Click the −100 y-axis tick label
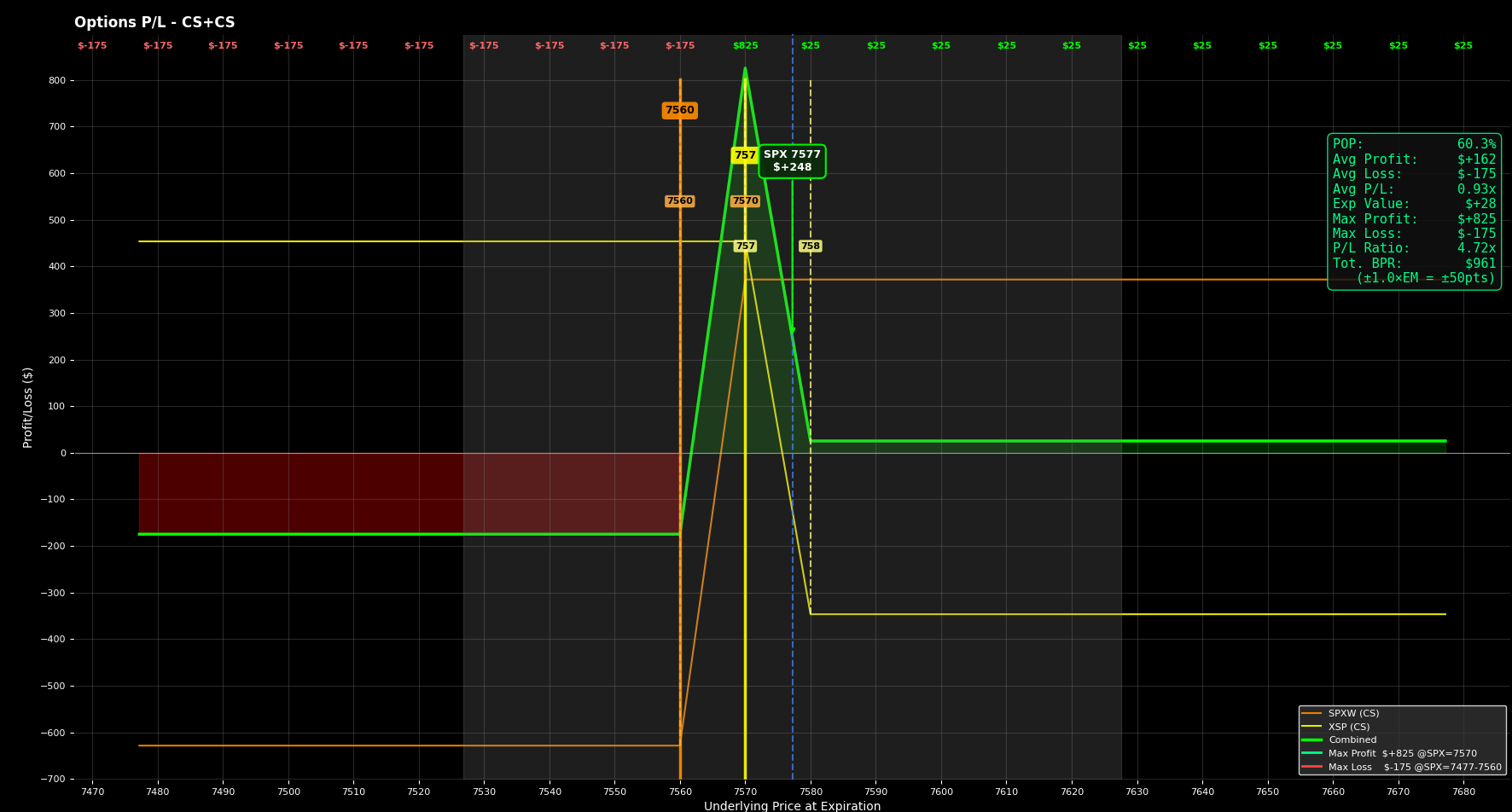Image resolution: width=1512 pixels, height=812 pixels. (51, 500)
